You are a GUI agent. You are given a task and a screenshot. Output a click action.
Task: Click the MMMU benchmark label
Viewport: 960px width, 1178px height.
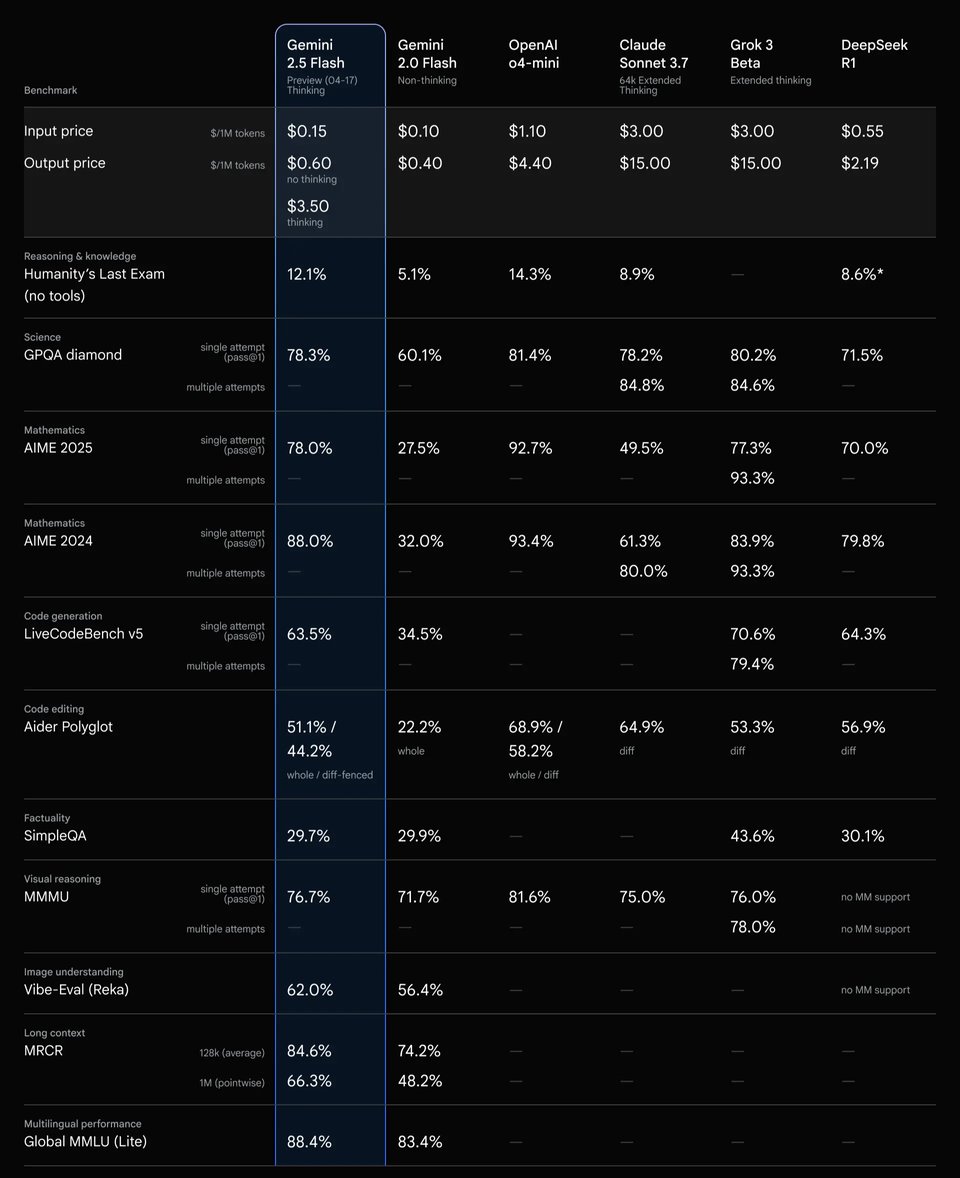46,897
